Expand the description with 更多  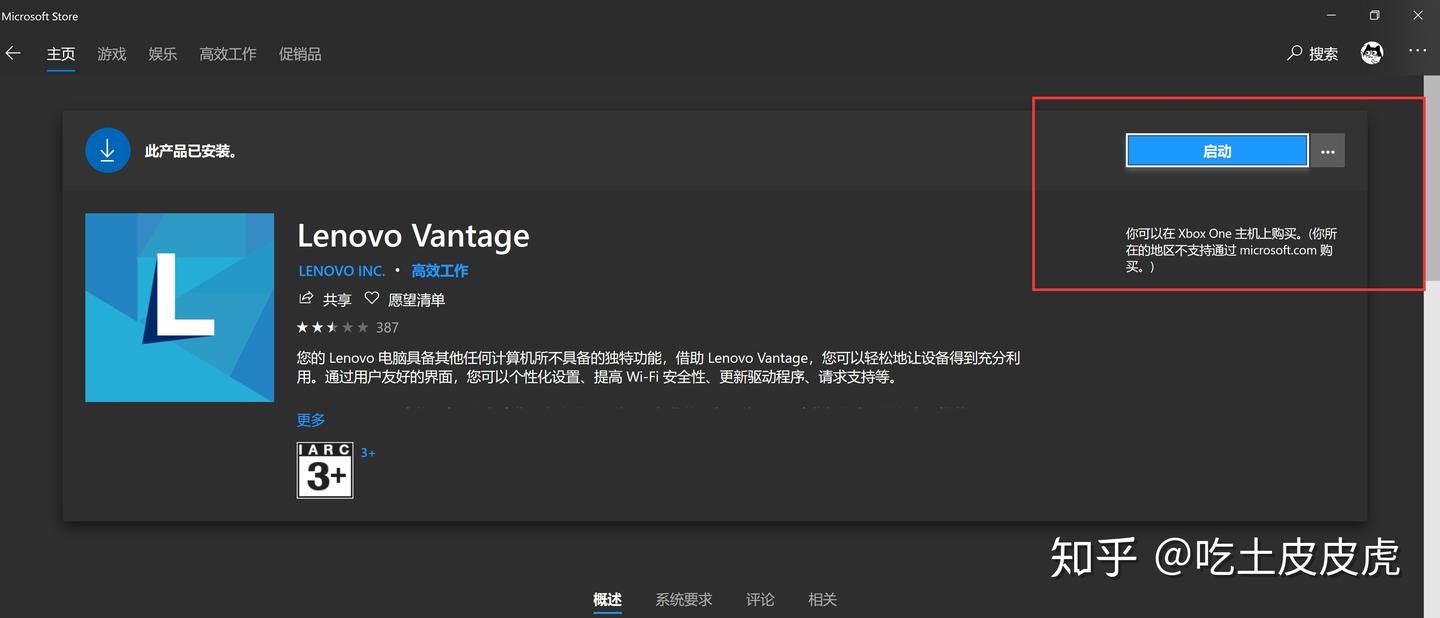tap(310, 420)
